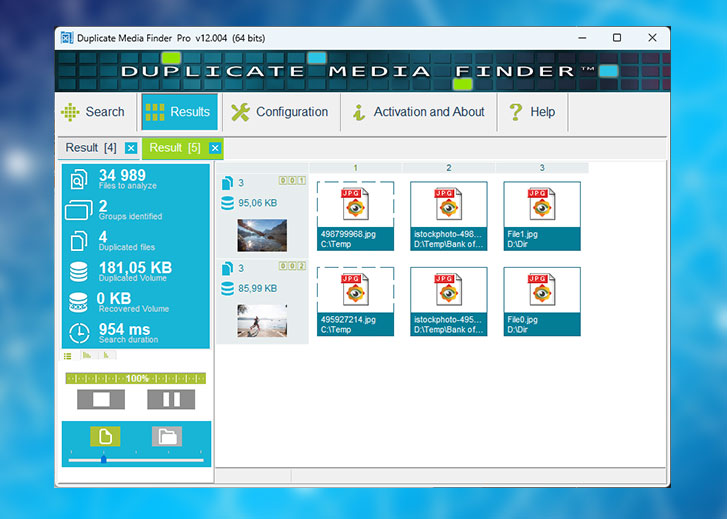Click the Search duration clock icon
This screenshot has width=727, height=519.
click(79, 333)
